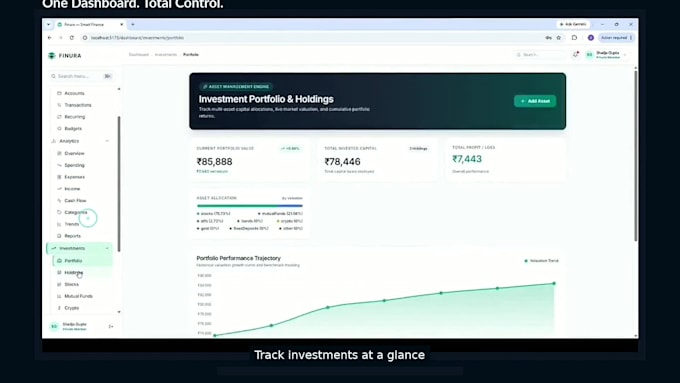Click the main page vertical scrollbar
The width and height of the screenshot is (680, 383).
pyautogui.click(x=636, y=156)
